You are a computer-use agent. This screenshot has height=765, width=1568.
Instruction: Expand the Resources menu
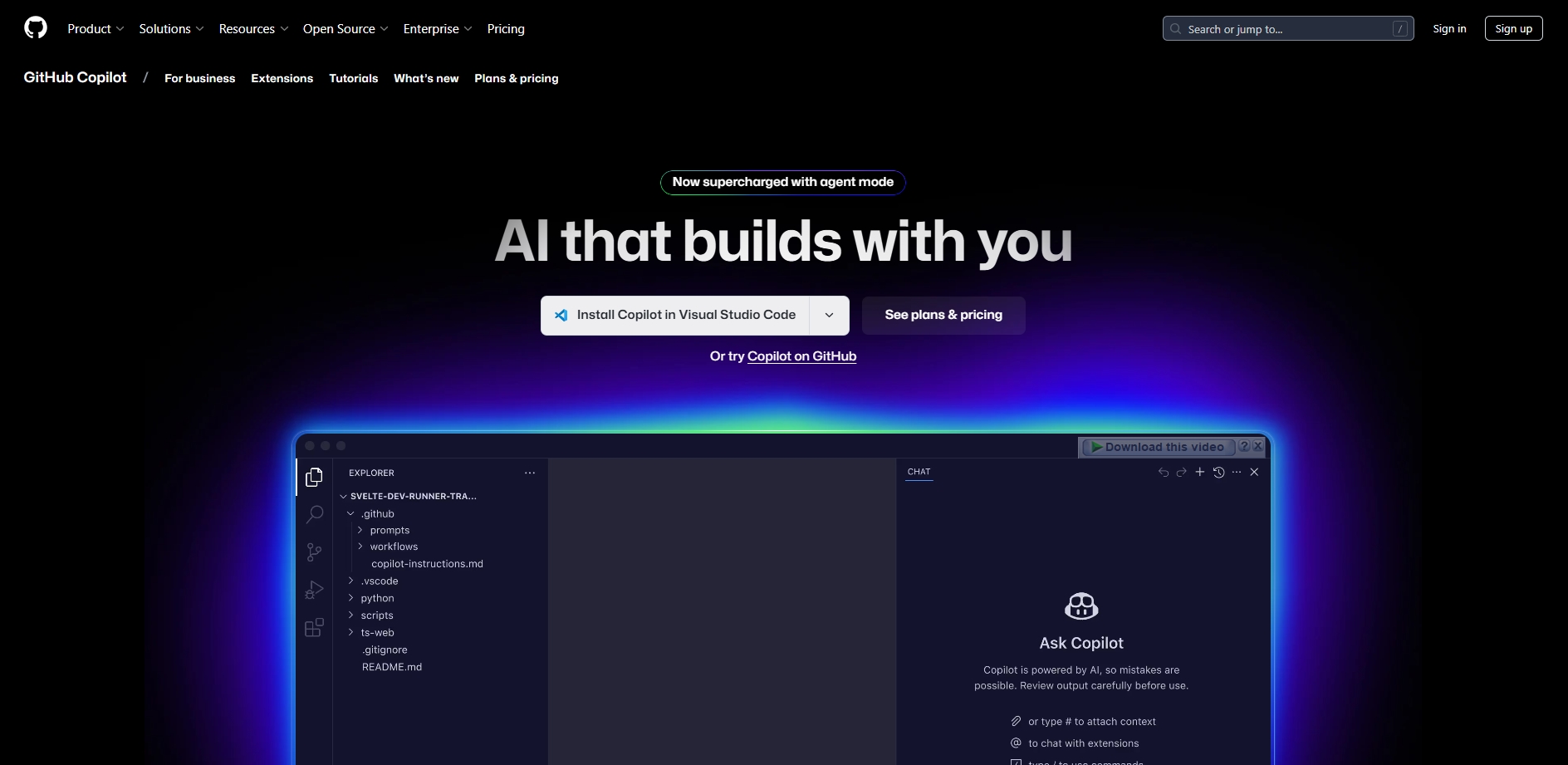pos(253,28)
